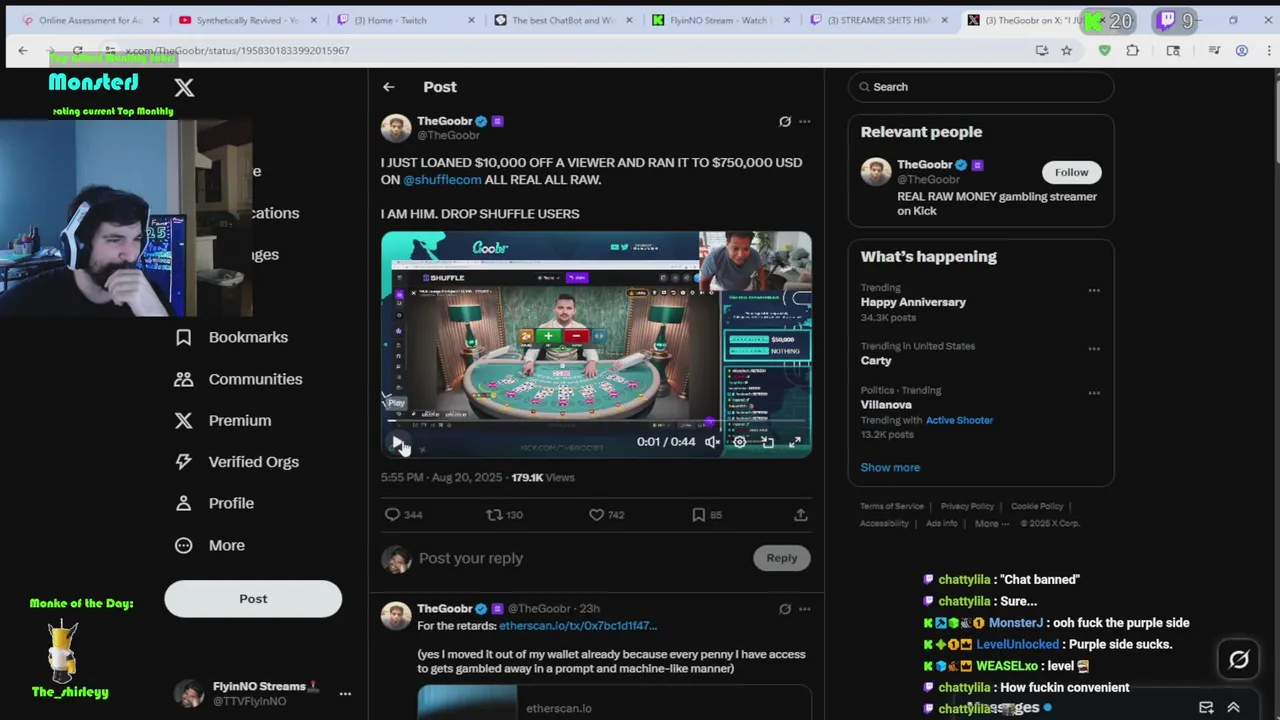Follow TheGoobr in Relevant people
This screenshot has width=1280, height=720.
click(x=1071, y=172)
